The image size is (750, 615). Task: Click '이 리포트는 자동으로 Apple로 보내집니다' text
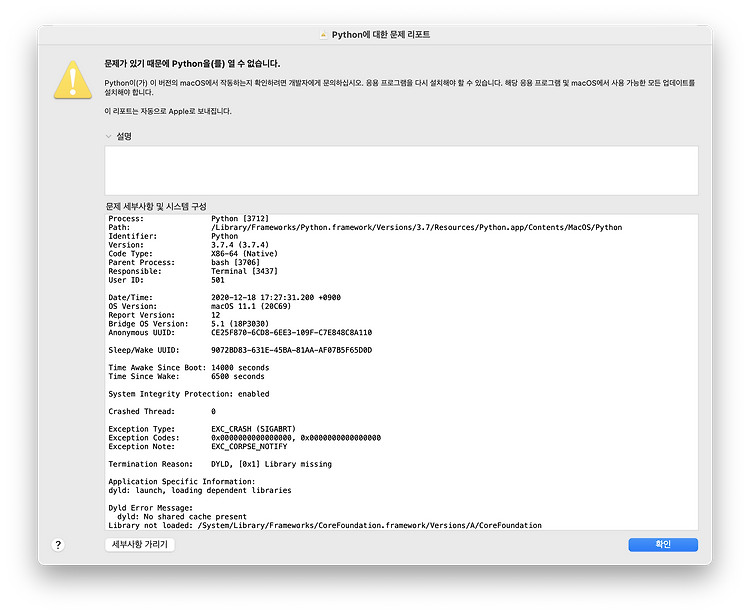[x=168, y=111]
